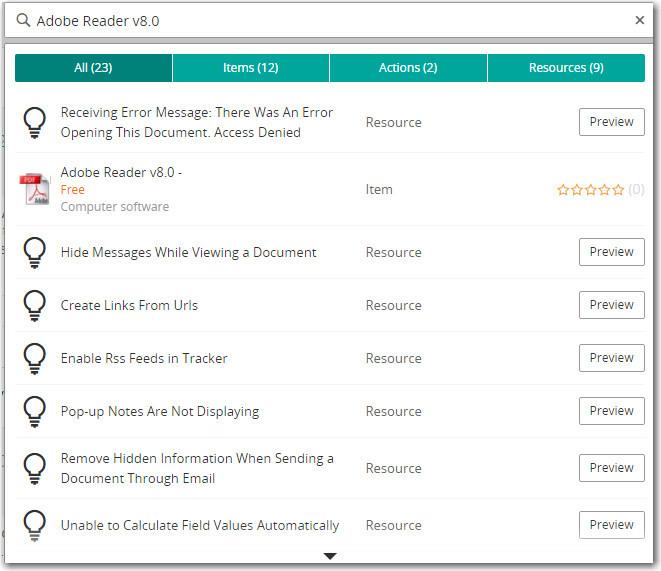Viewport: 661px width, 571px height.
Task: Select the All (23) tab
Action: coord(93,68)
